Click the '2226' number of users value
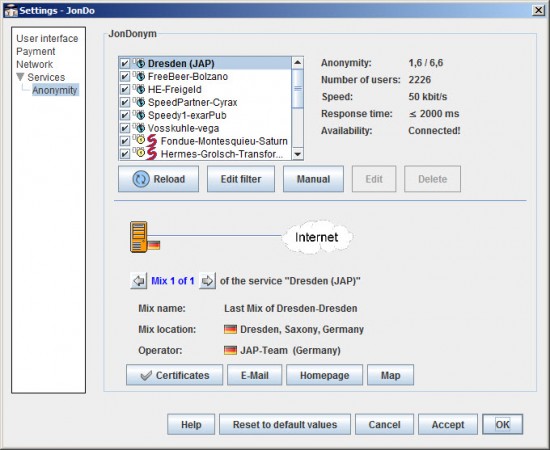Screen dimensions: 550x450 coord(420,80)
